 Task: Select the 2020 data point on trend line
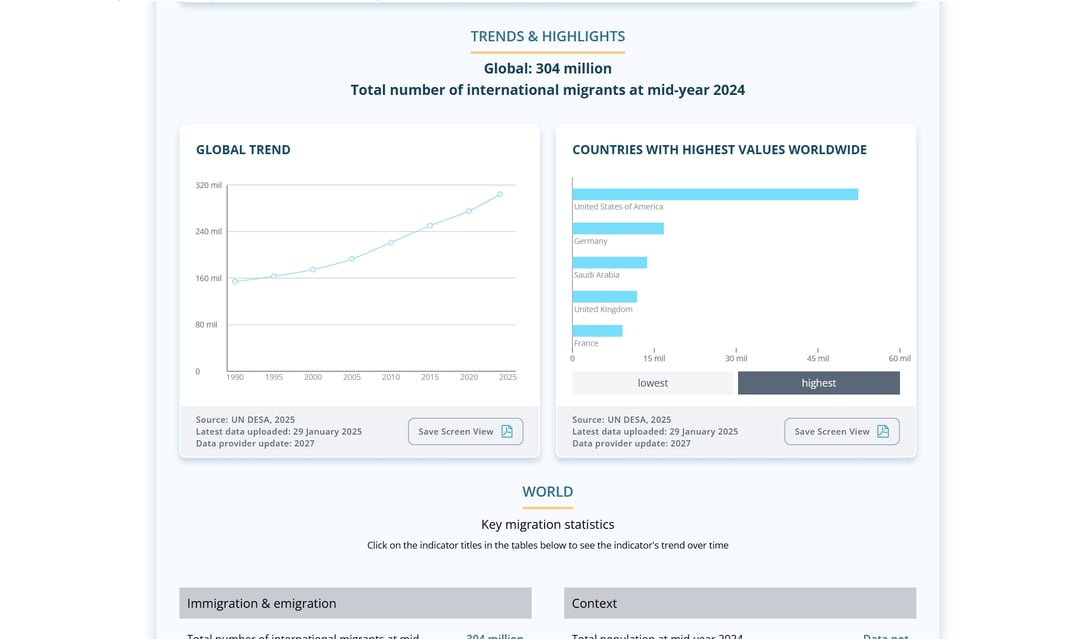click(x=469, y=211)
